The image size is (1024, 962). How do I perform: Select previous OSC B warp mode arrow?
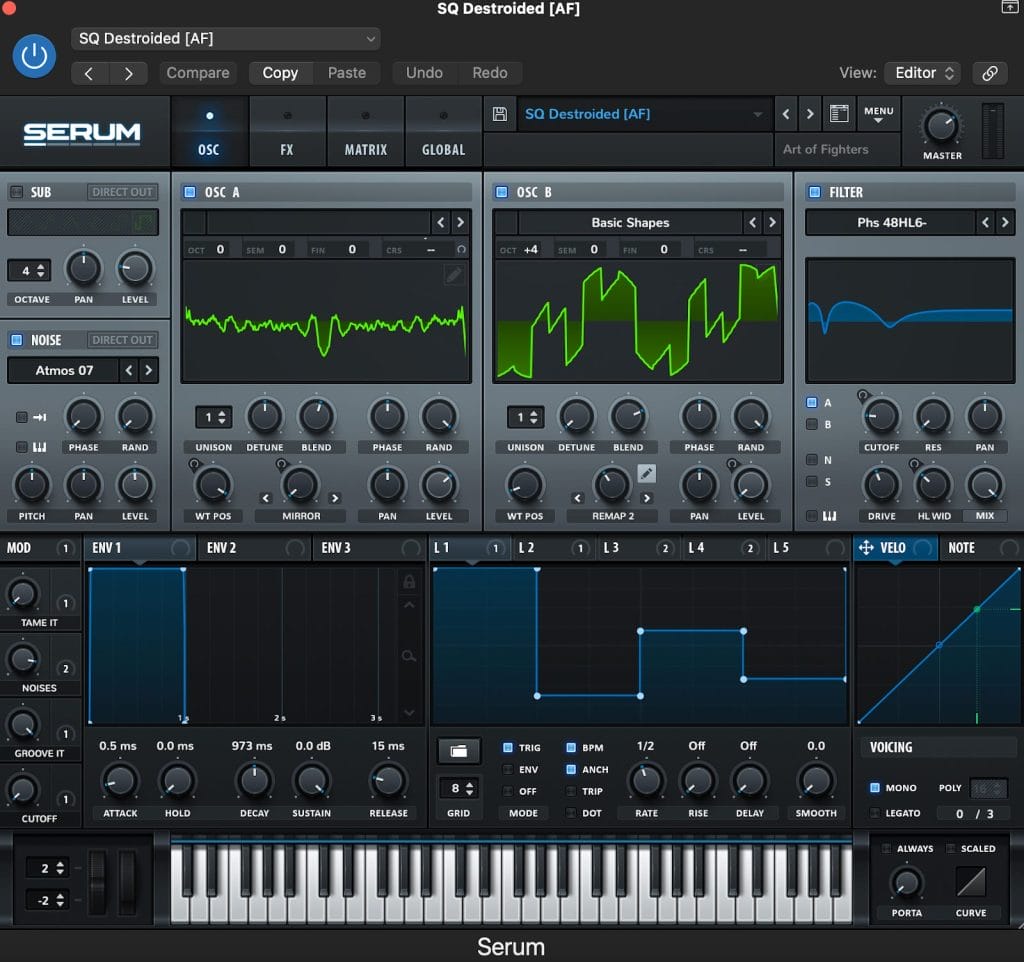tap(577, 498)
